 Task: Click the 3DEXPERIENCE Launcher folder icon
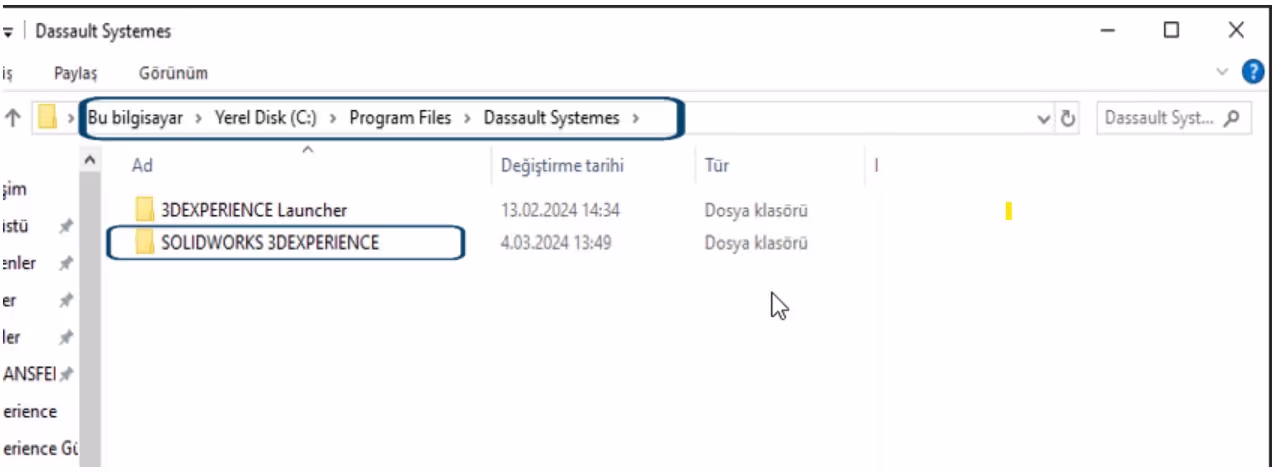[x=145, y=210]
